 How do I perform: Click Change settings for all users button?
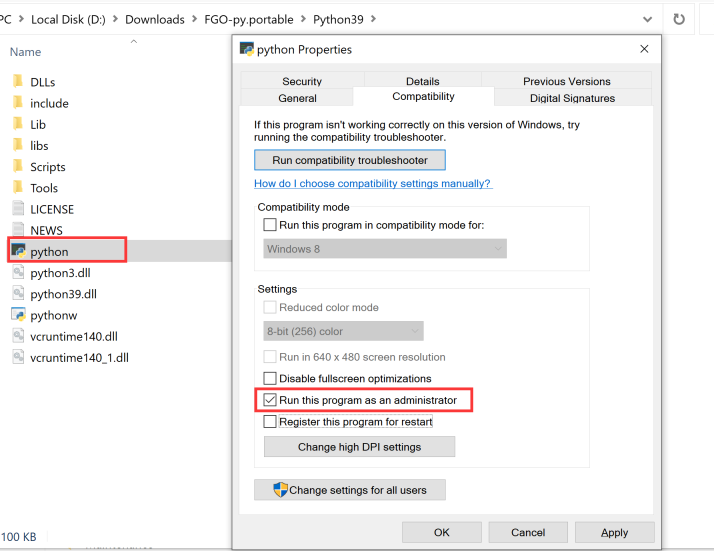pyautogui.click(x=350, y=490)
